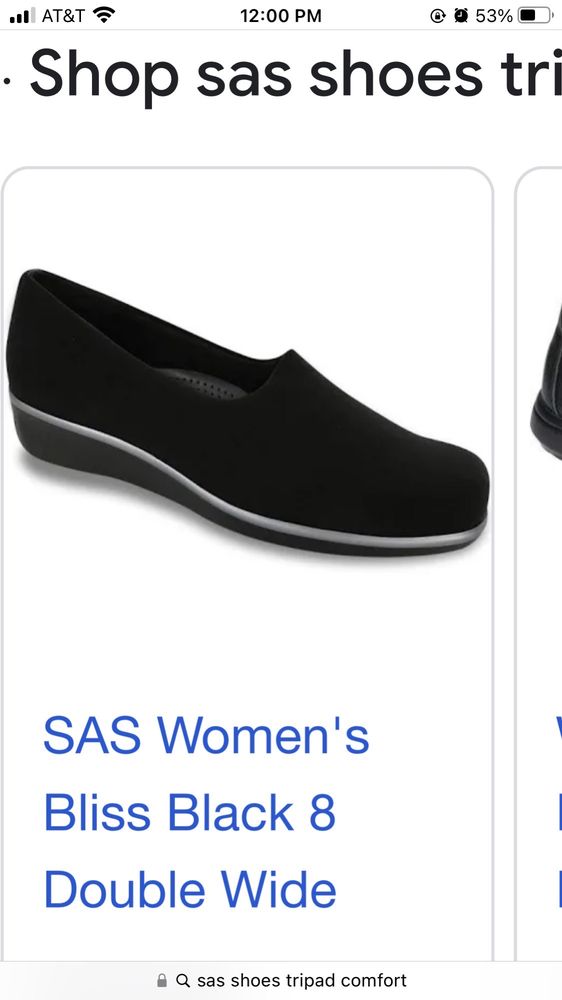Image resolution: width=562 pixels, height=1000 pixels.
Task: Tap the magnifier search icon in address bar
Action: (x=182, y=980)
